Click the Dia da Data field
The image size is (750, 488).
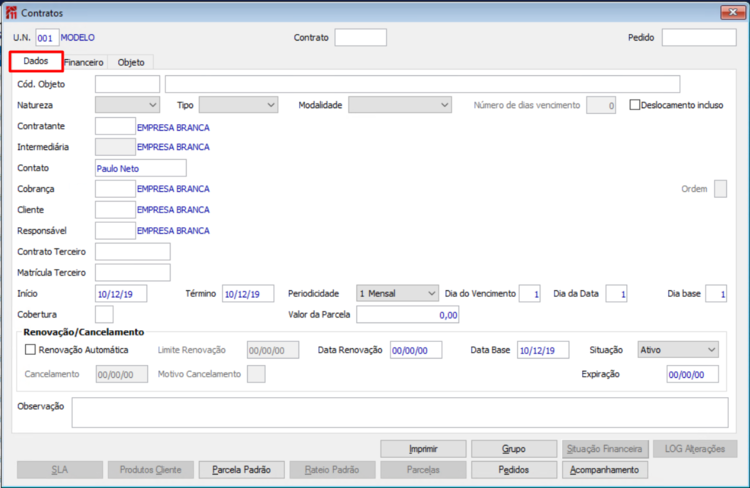pyautogui.click(x=617, y=294)
